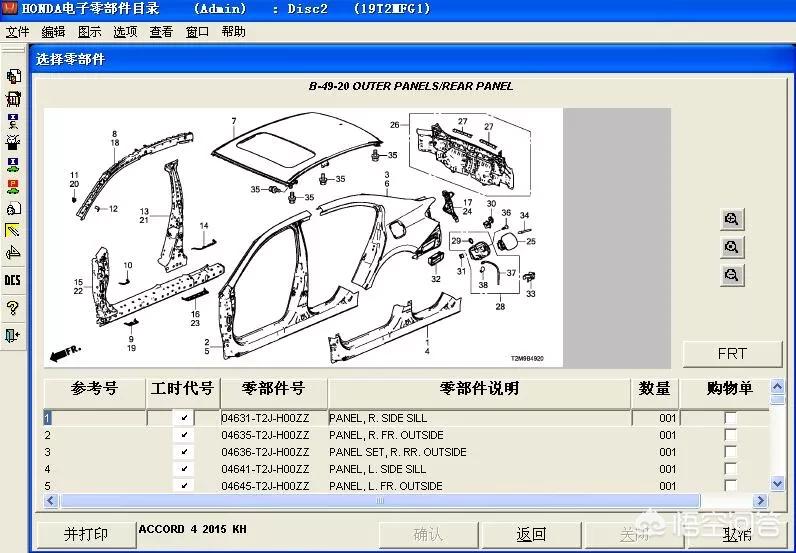Click the horizontal scrollbar left arrow
Screen dimensions: 796x553
coord(50,501)
